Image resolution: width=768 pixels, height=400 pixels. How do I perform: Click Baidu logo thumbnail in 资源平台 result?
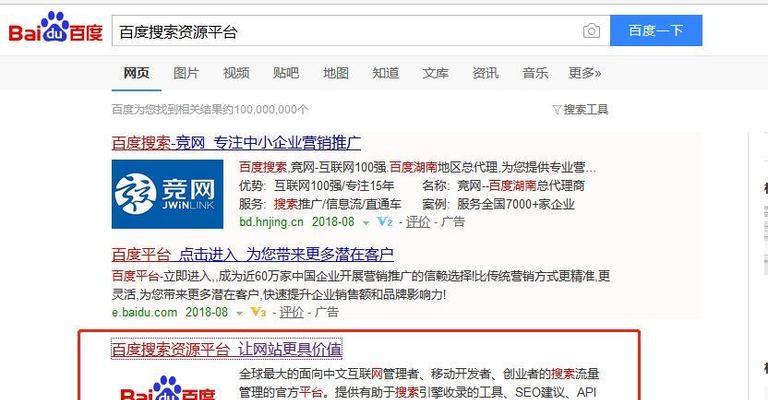(x=168, y=388)
